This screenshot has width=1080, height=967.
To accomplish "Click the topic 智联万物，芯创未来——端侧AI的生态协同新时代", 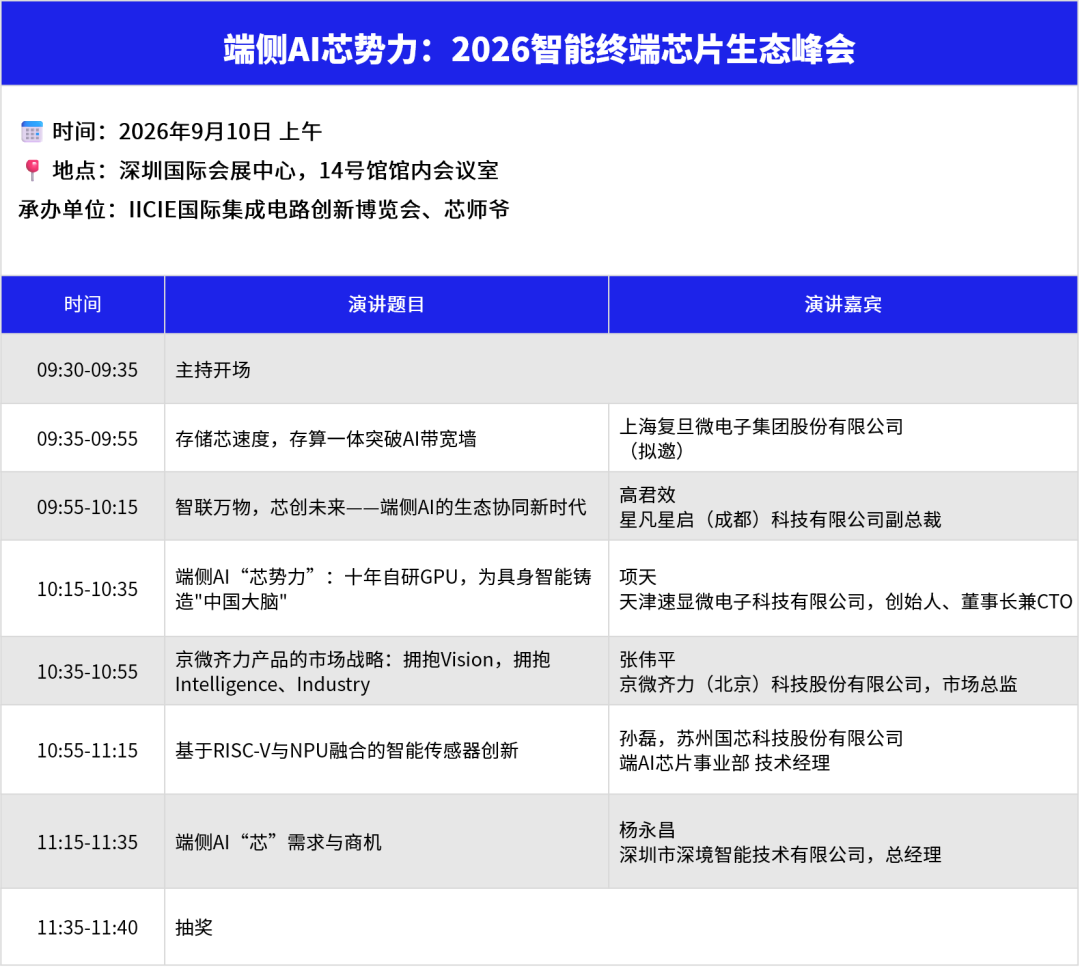I will point(381,507).
